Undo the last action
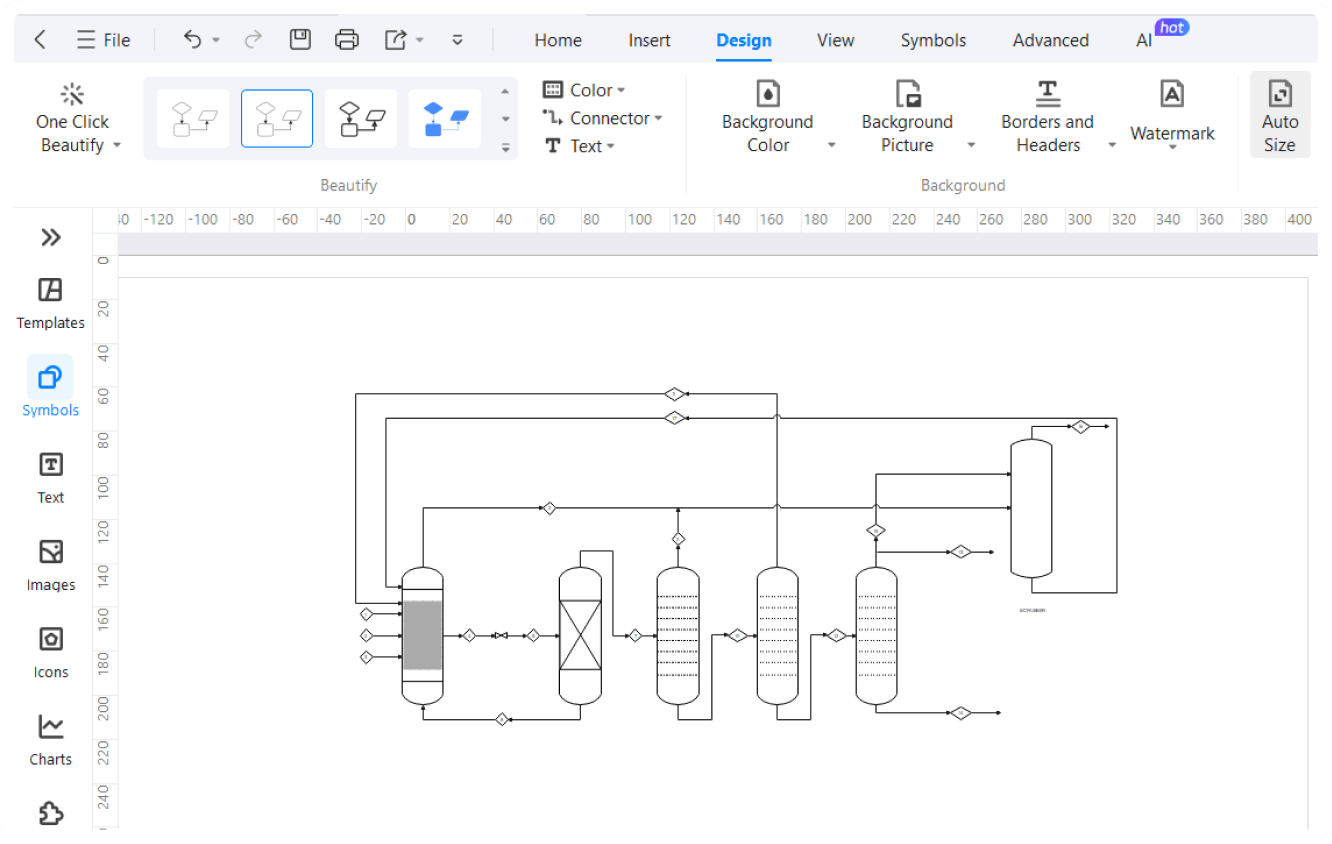Viewport: 1332px width, 844px height. click(192, 40)
